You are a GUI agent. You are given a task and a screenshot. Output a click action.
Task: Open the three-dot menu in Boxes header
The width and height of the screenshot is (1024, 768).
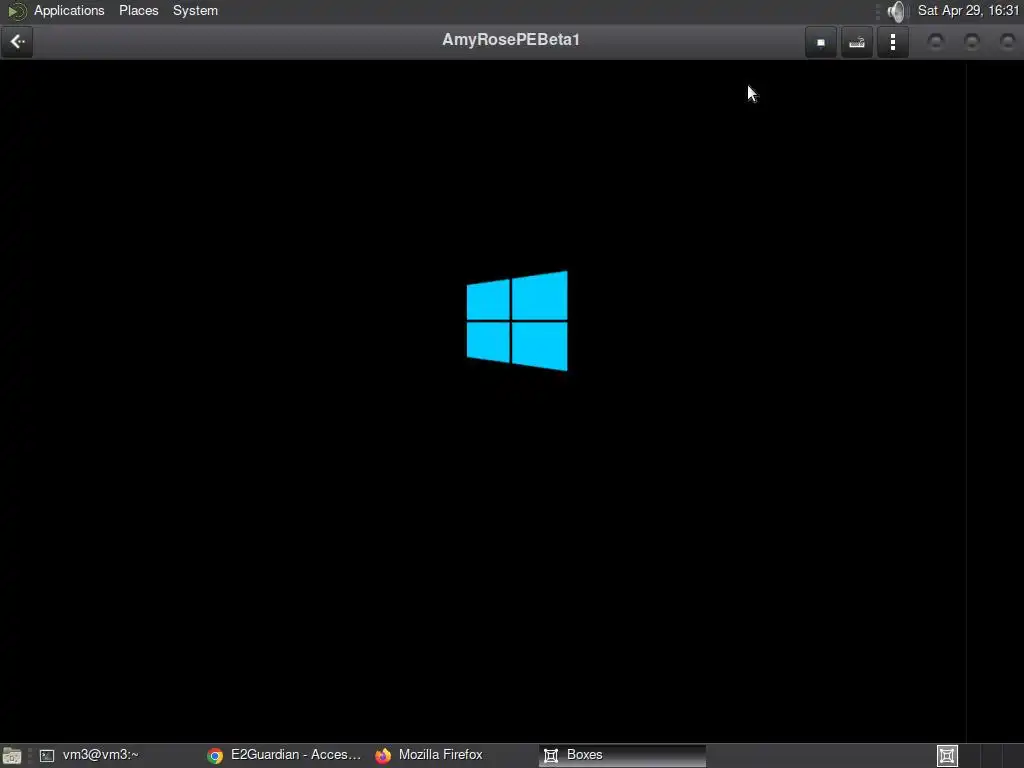coord(893,42)
